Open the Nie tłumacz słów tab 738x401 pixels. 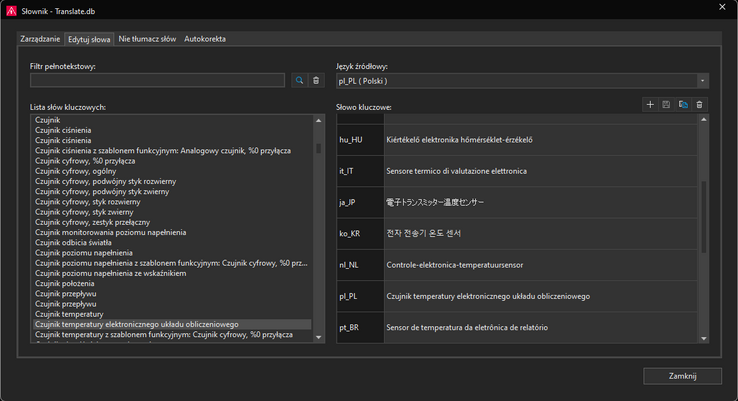pyautogui.click(x=147, y=39)
